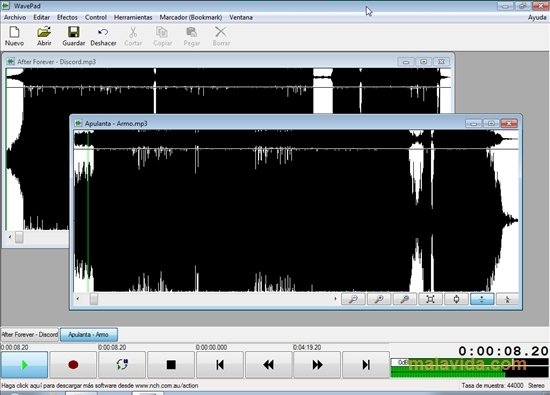This screenshot has height=395, width=550.
Task: Zoom out with the first magnifier button
Action: [353, 299]
